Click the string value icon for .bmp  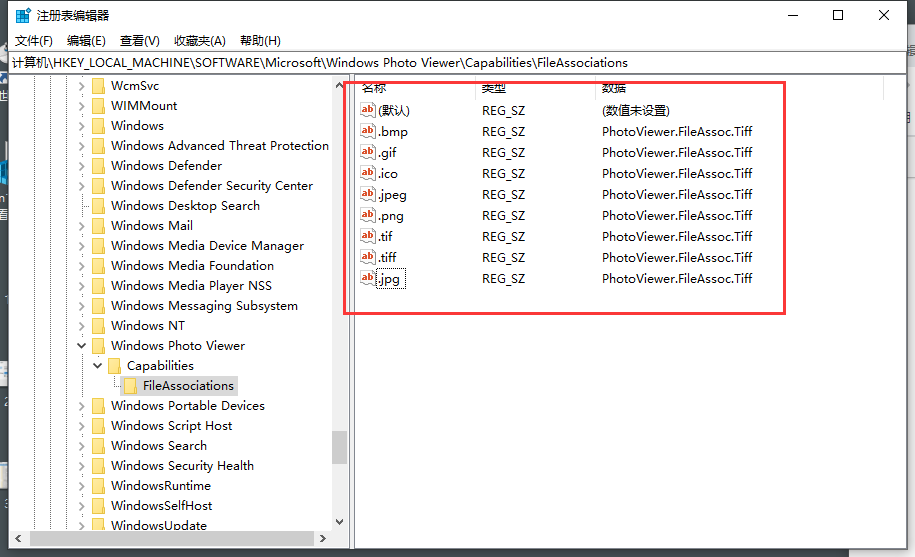click(368, 131)
